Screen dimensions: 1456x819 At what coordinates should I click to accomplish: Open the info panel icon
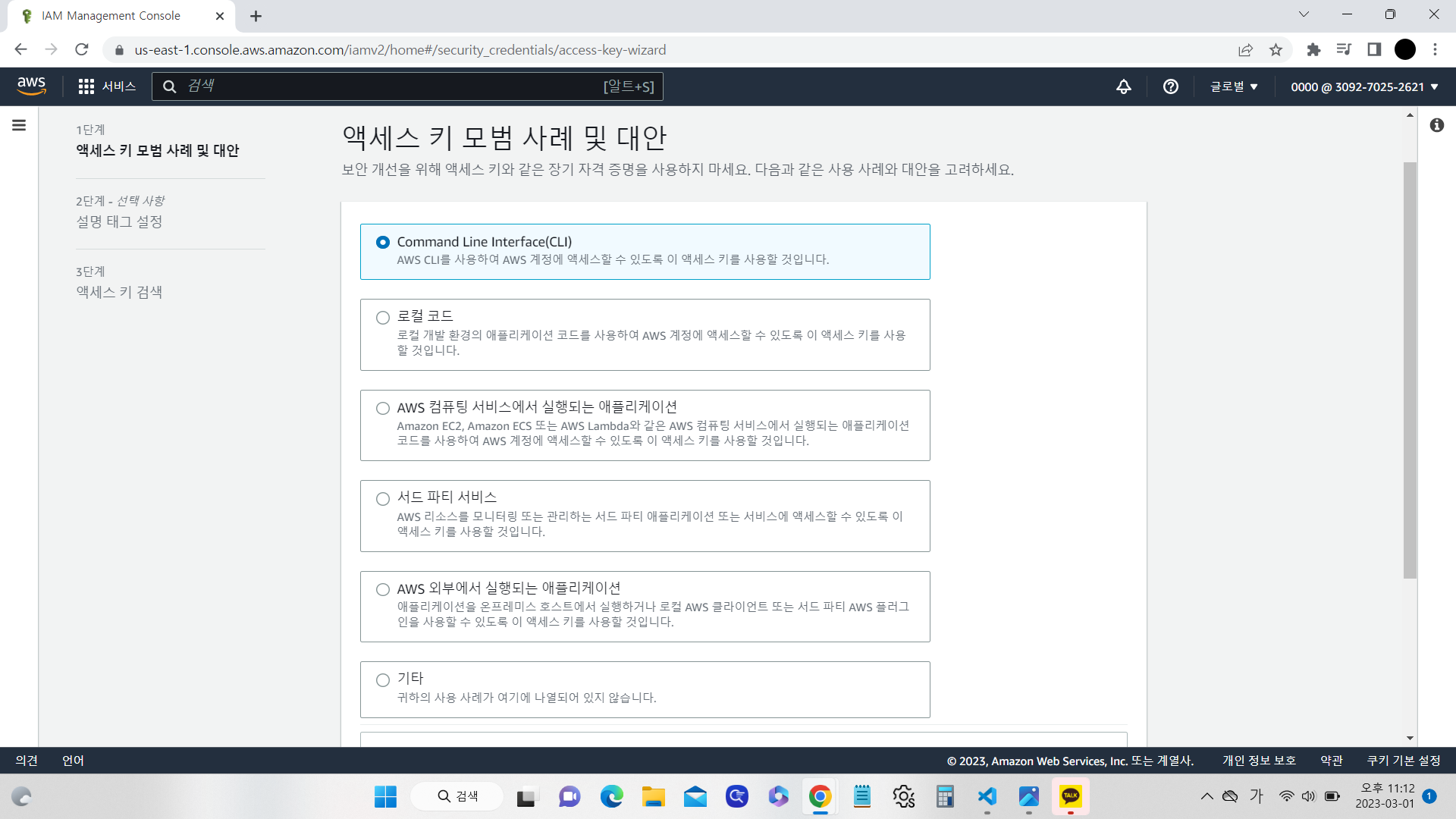[1437, 125]
